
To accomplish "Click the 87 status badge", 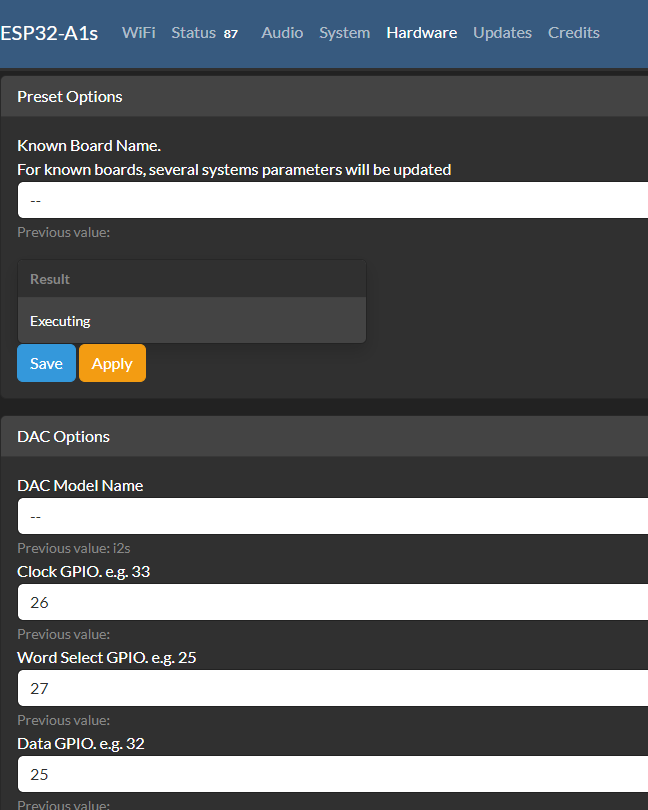I will coord(231,34).
